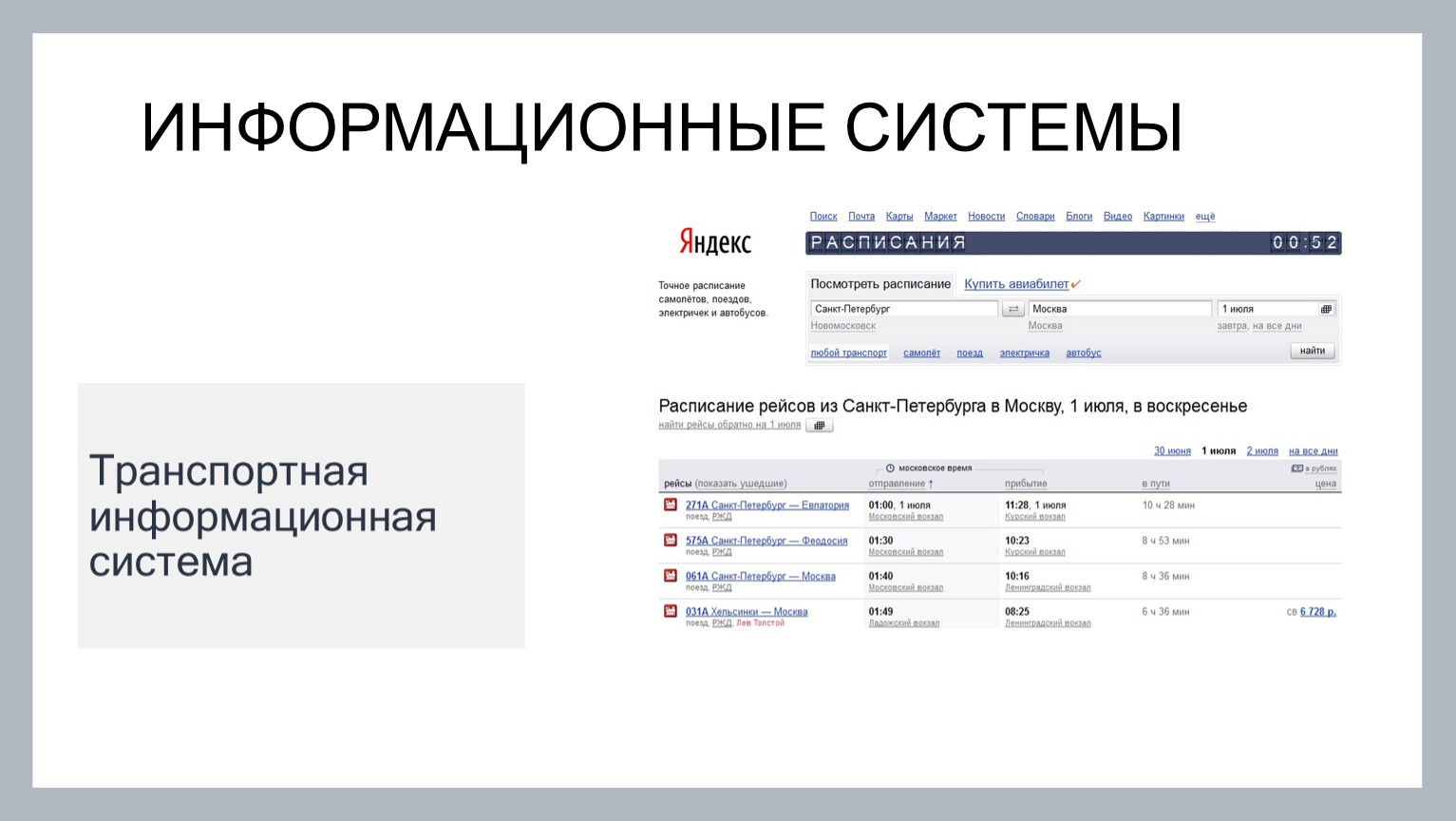Click currency icon next to 'в рублях'
This screenshot has width=1456, height=821.
click(1296, 468)
